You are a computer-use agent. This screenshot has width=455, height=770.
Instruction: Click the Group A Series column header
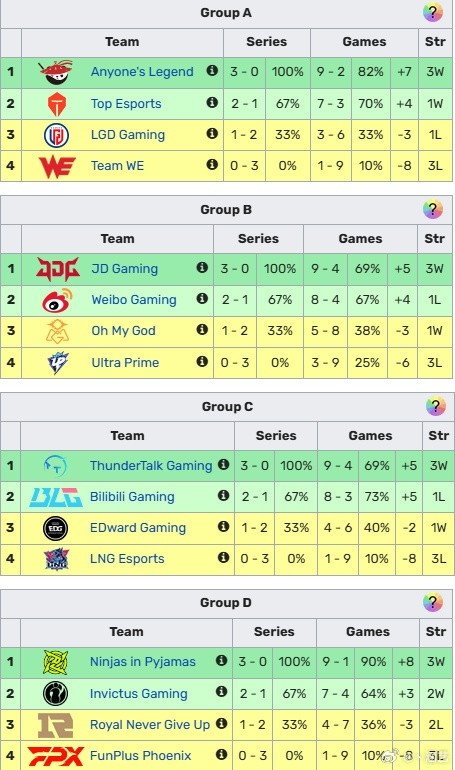coord(267,42)
